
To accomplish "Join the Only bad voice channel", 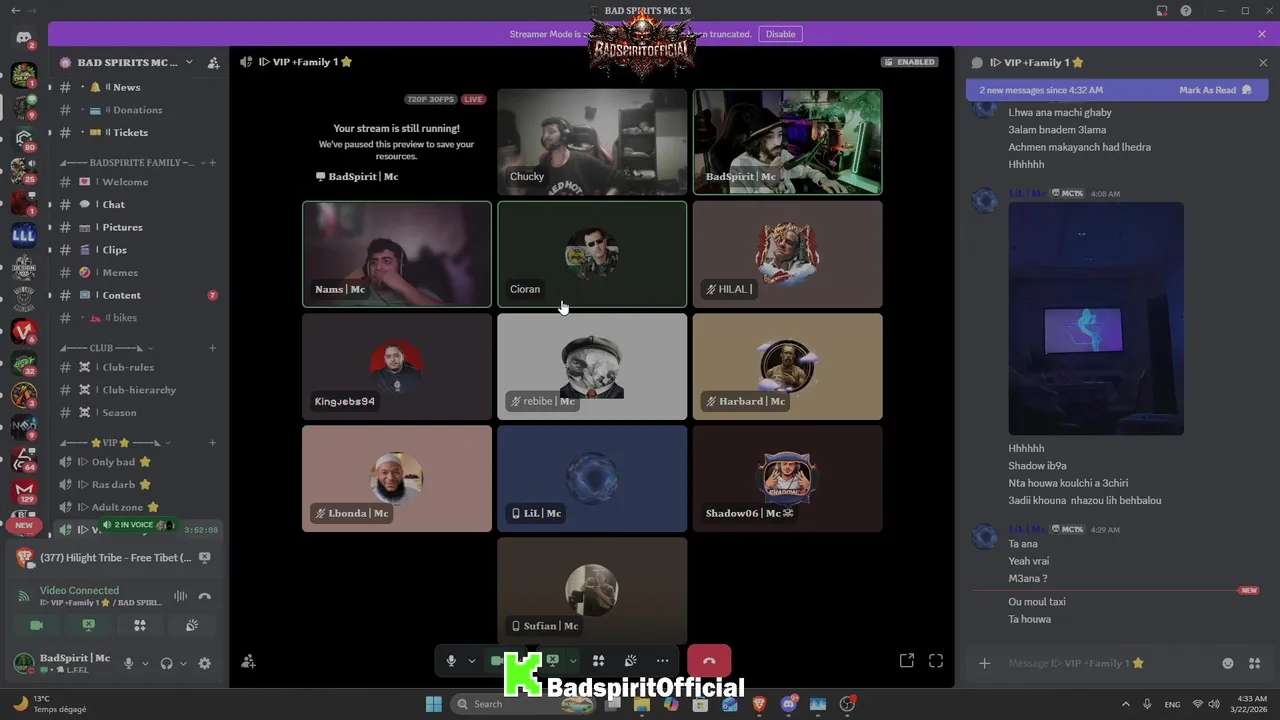I will tap(138, 462).
